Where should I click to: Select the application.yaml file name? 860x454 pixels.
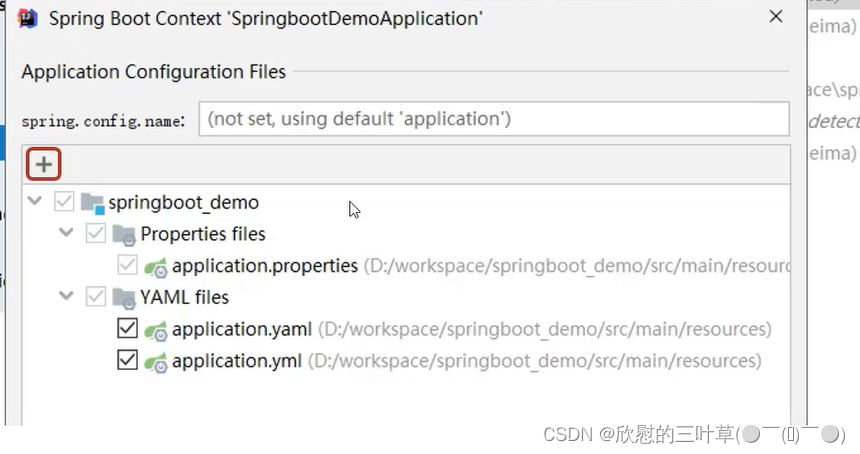(242, 330)
